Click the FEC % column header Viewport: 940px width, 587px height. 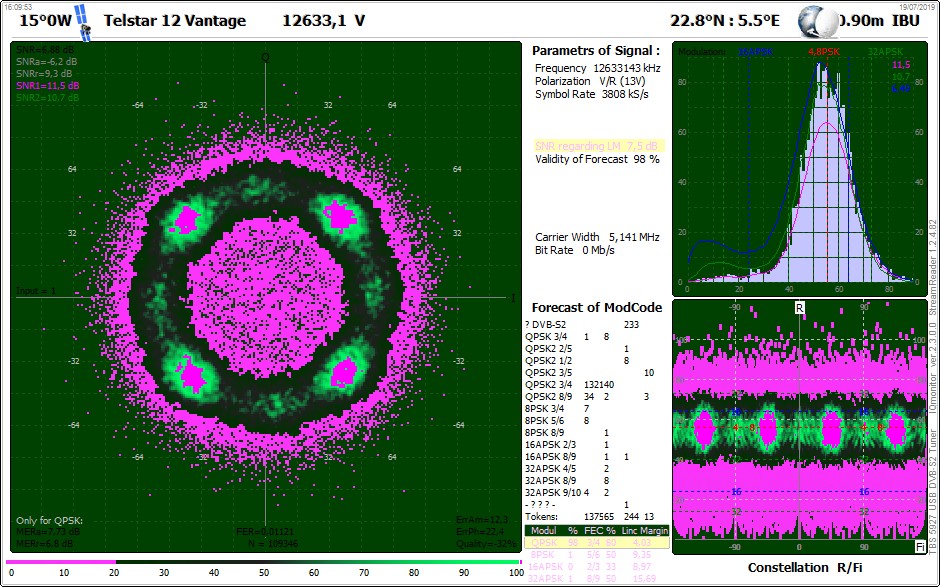(x=600, y=531)
